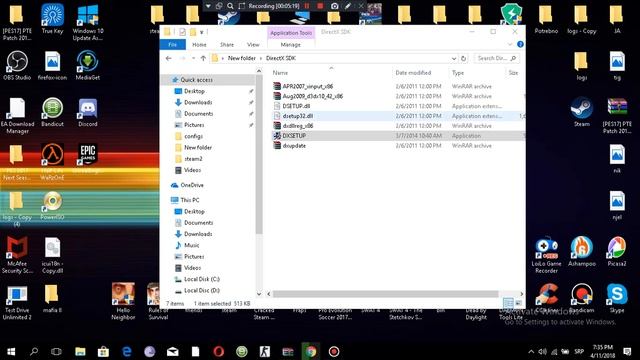
Task: Select the Steam desktop shortcut
Action: (x=582, y=112)
